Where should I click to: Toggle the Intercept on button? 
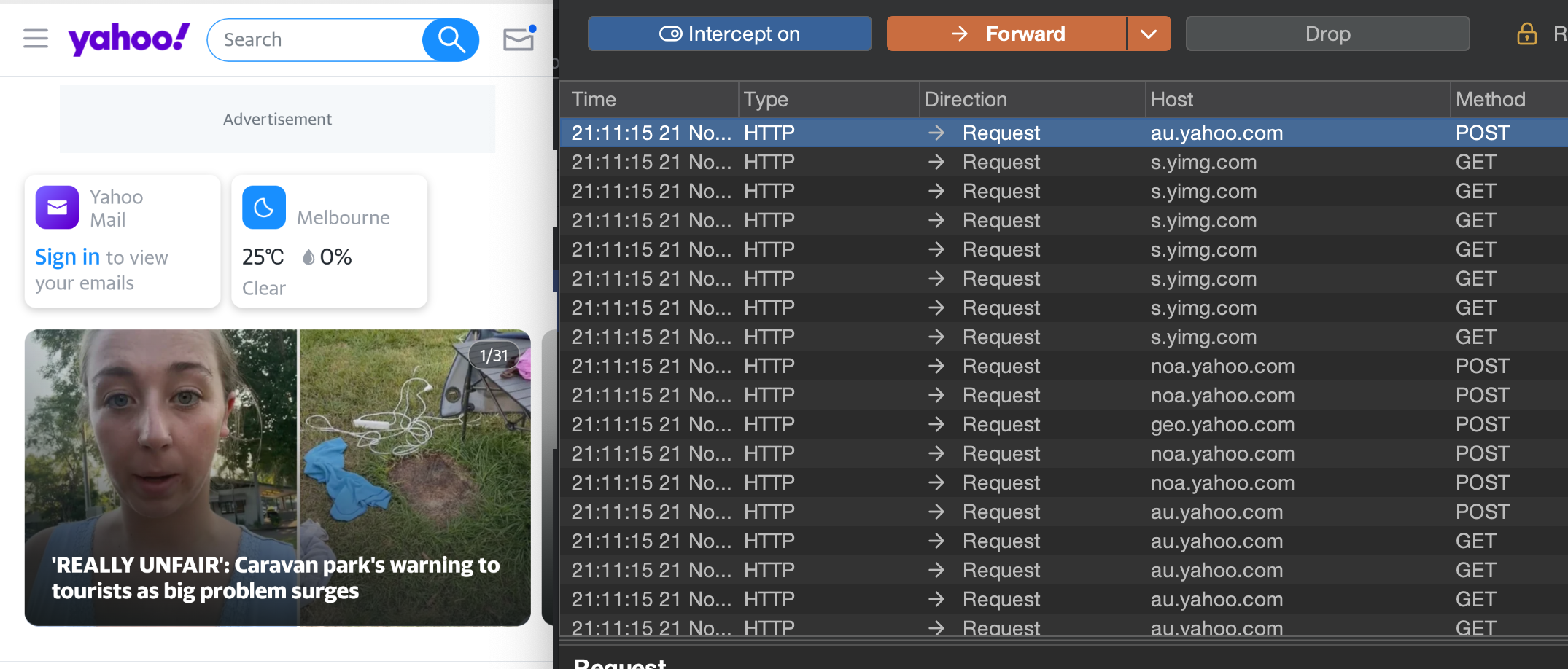[729, 34]
